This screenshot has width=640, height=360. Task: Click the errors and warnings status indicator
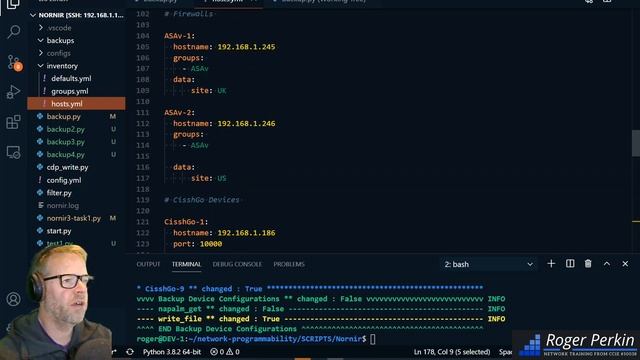point(224,351)
